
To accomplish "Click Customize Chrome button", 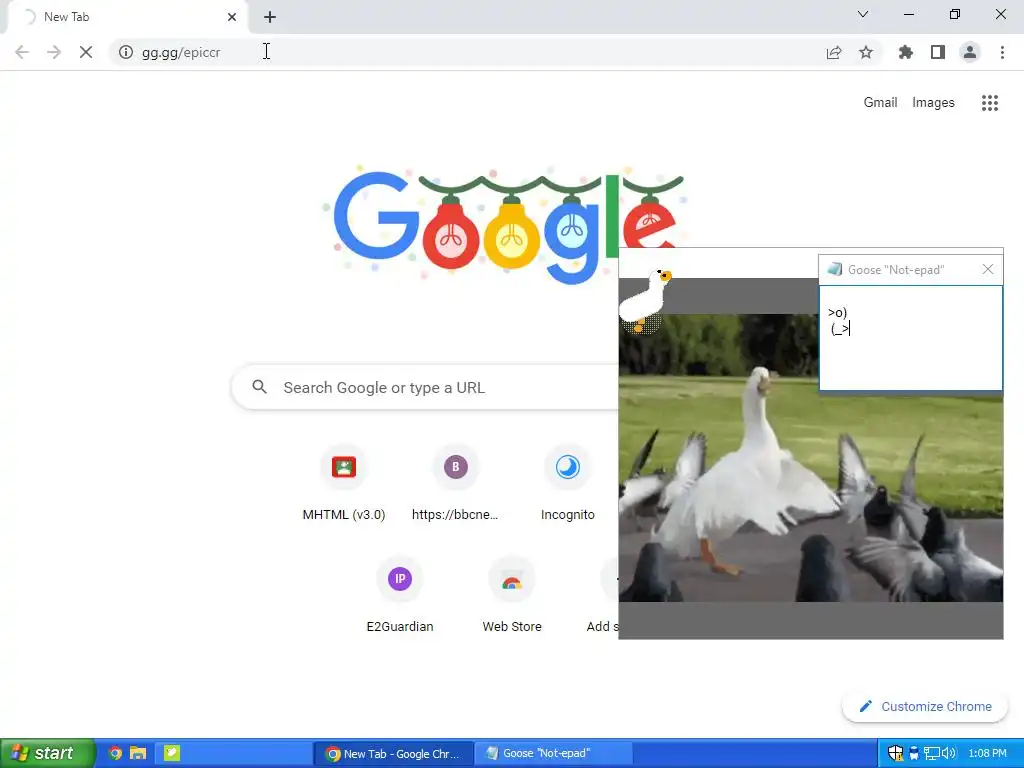I will point(925,707).
